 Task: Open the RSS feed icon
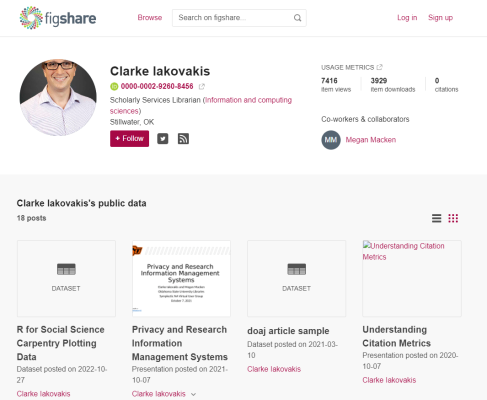(183, 139)
